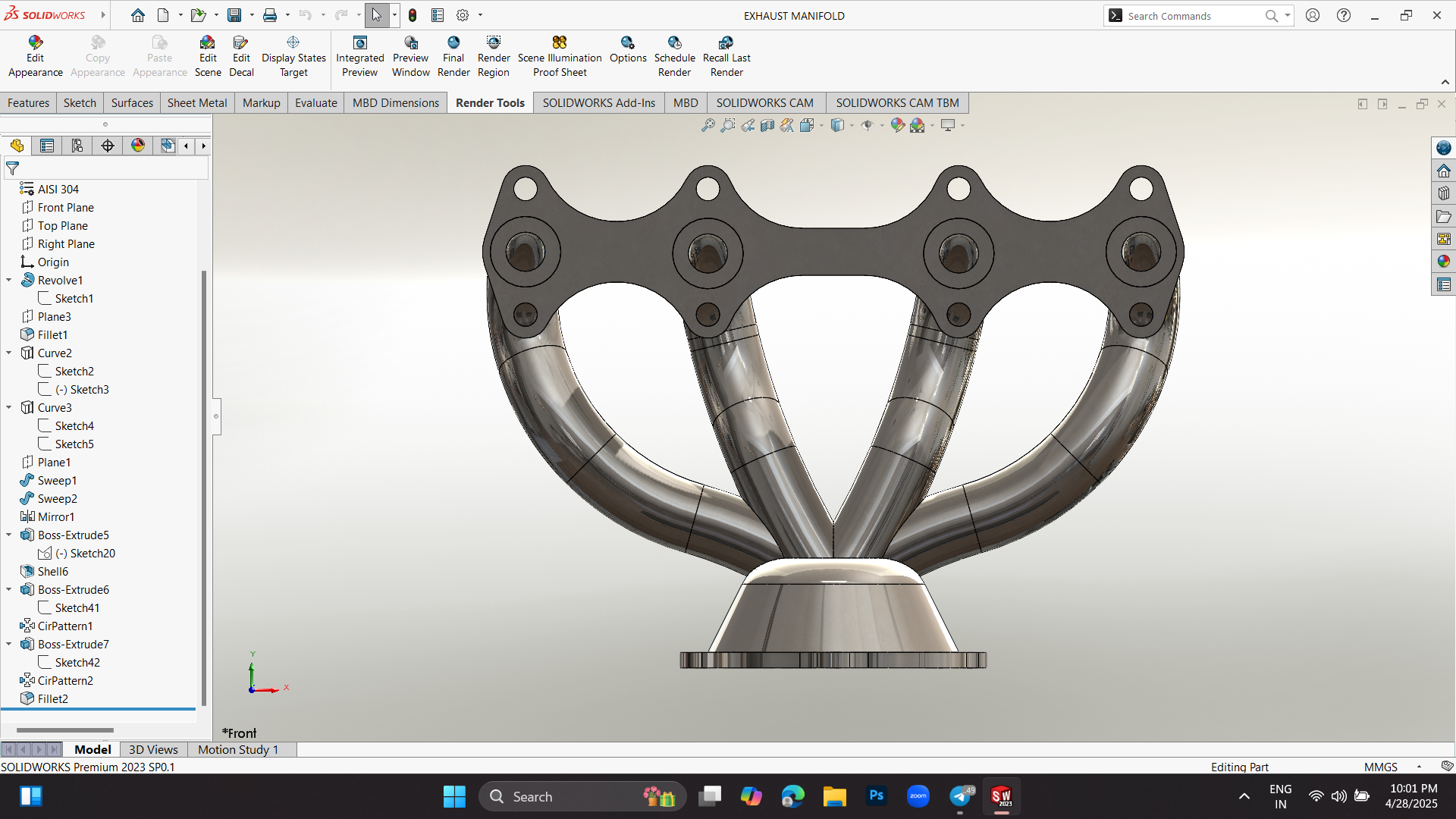Screen dimensions: 1456x819
Task: Click Edit Appearance in Render Tools ribbon
Action: pos(35,57)
